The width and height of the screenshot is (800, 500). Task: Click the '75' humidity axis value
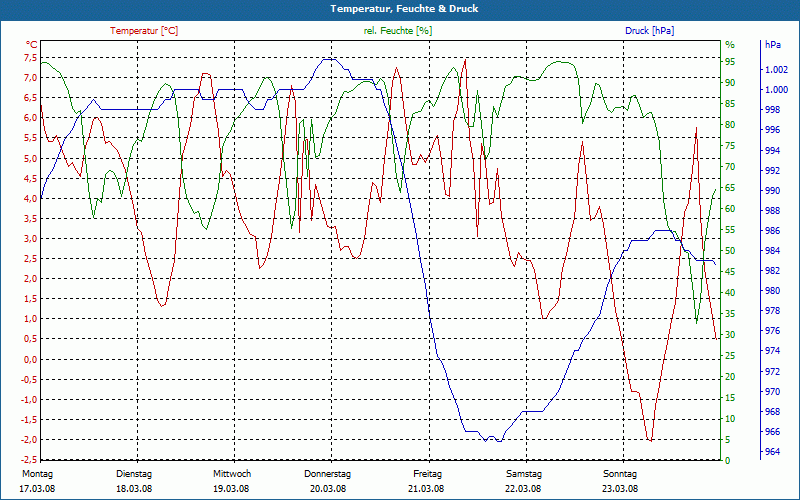[x=731, y=146]
